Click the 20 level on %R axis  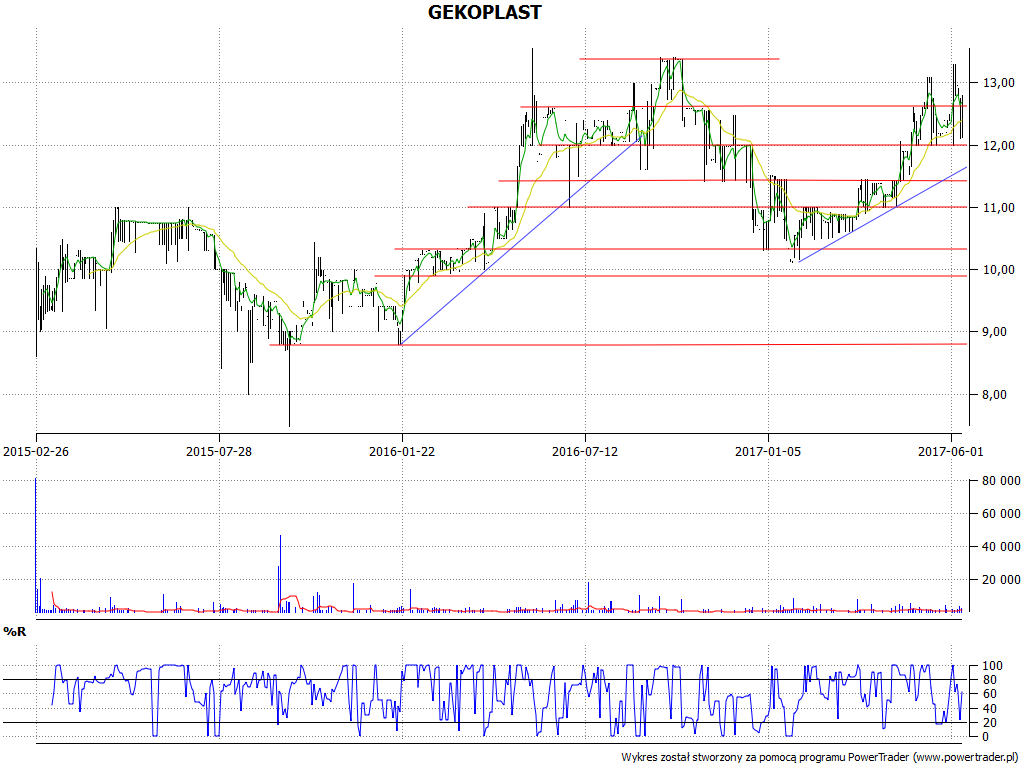point(989,722)
